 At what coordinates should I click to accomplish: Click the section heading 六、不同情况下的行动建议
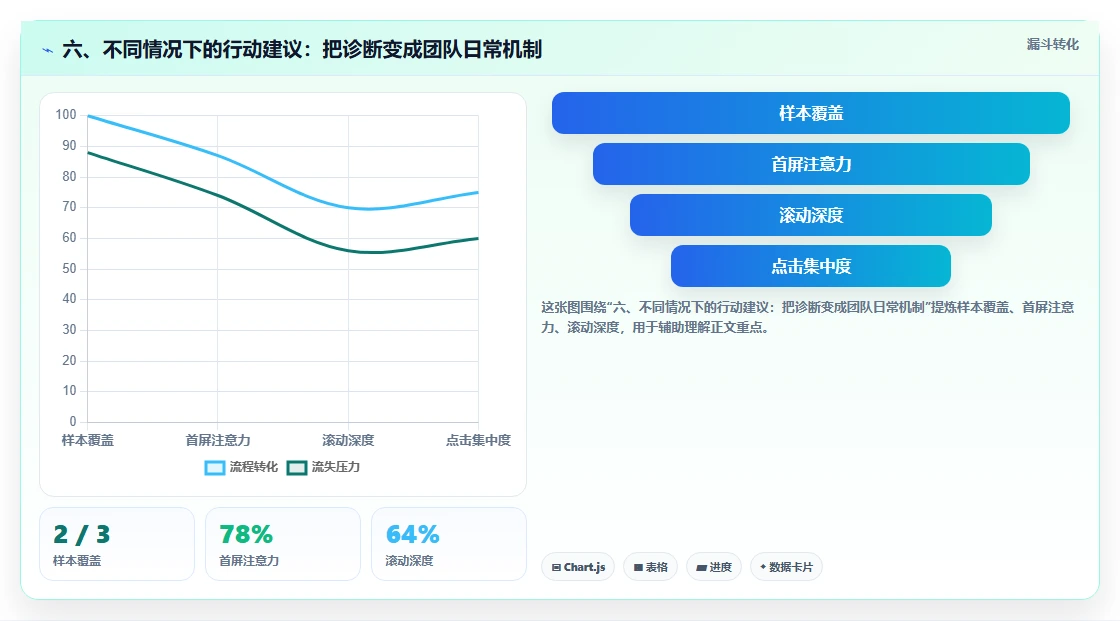[302, 49]
